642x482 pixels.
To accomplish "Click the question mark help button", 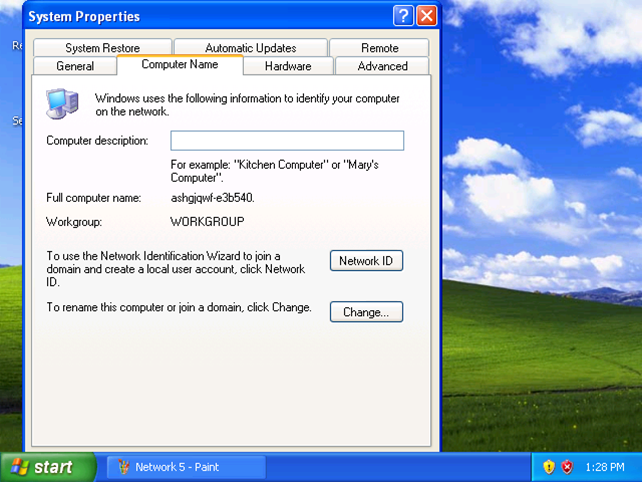I will tap(403, 16).
